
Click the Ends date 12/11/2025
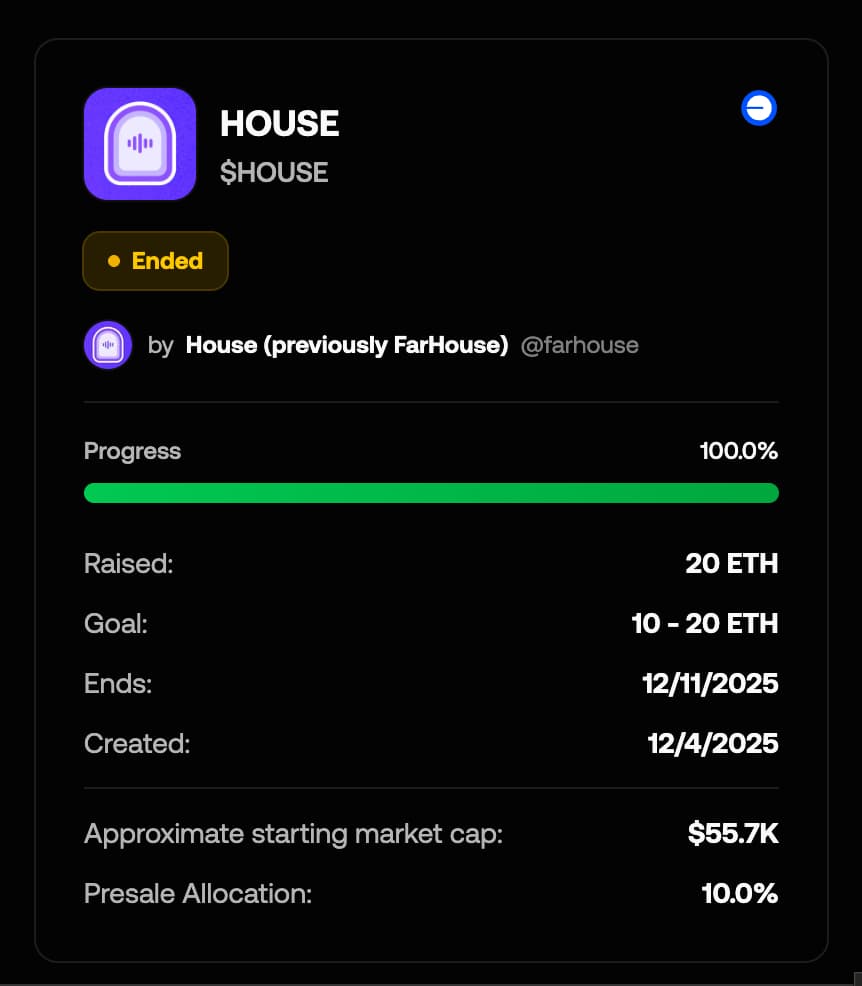tap(710, 684)
